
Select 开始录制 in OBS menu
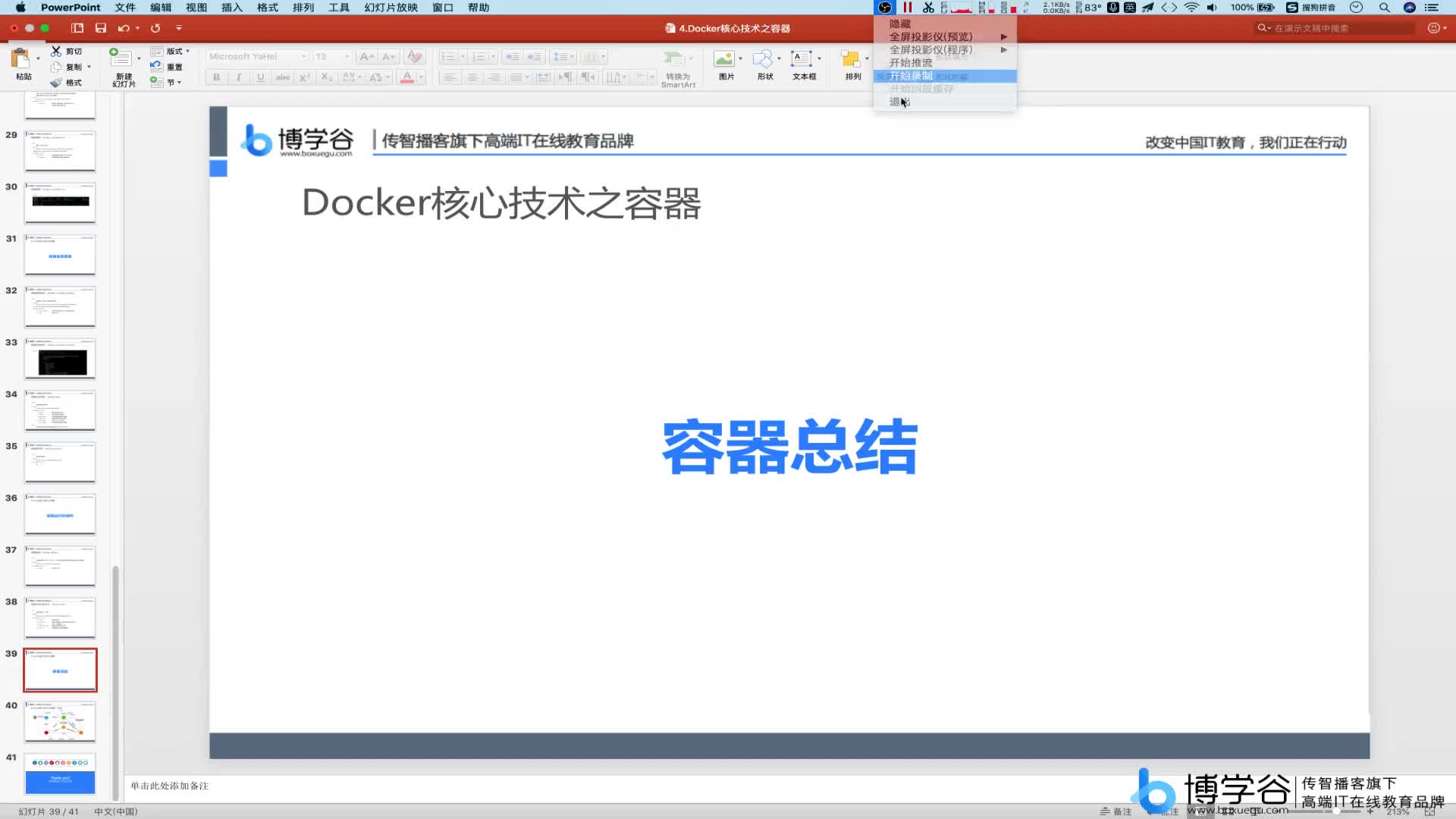(x=945, y=76)
